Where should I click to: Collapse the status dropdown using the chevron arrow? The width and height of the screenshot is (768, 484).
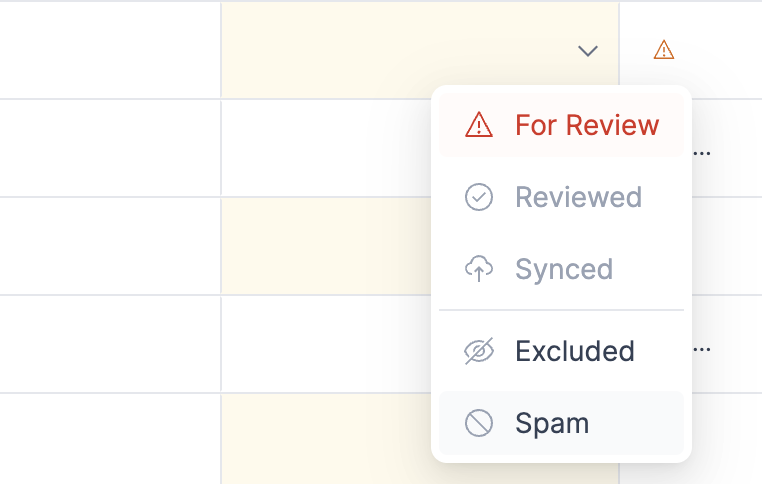[x=588, y=50]
